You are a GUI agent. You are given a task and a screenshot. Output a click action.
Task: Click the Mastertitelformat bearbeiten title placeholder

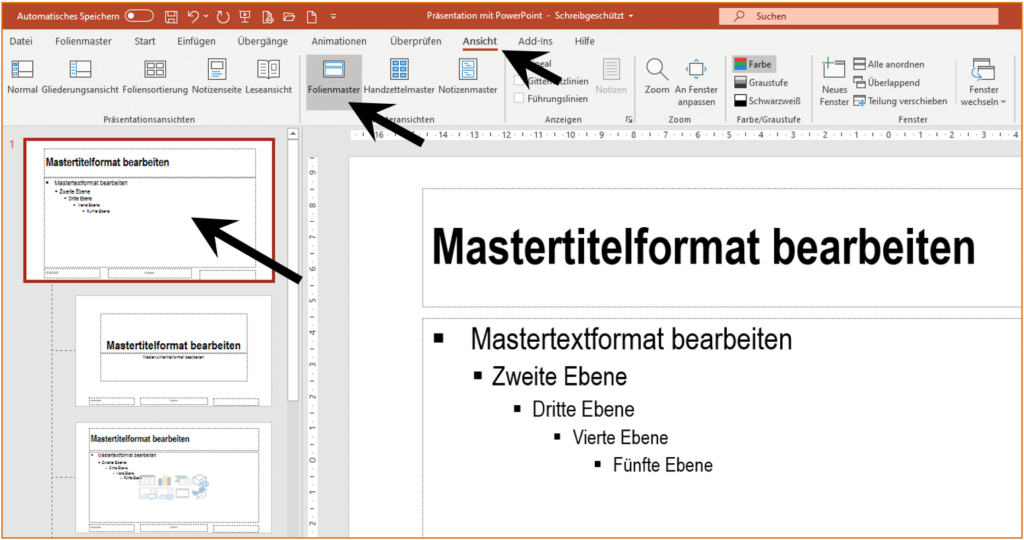(703, 247)
